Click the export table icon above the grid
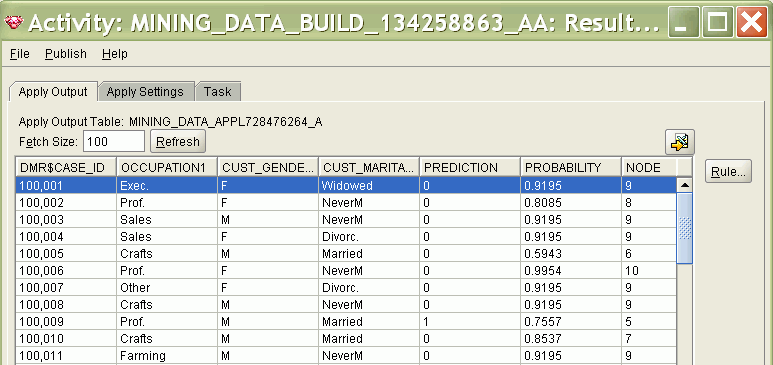Image resolution: width=773 pixels, height=365 pixels. point(680,143)
